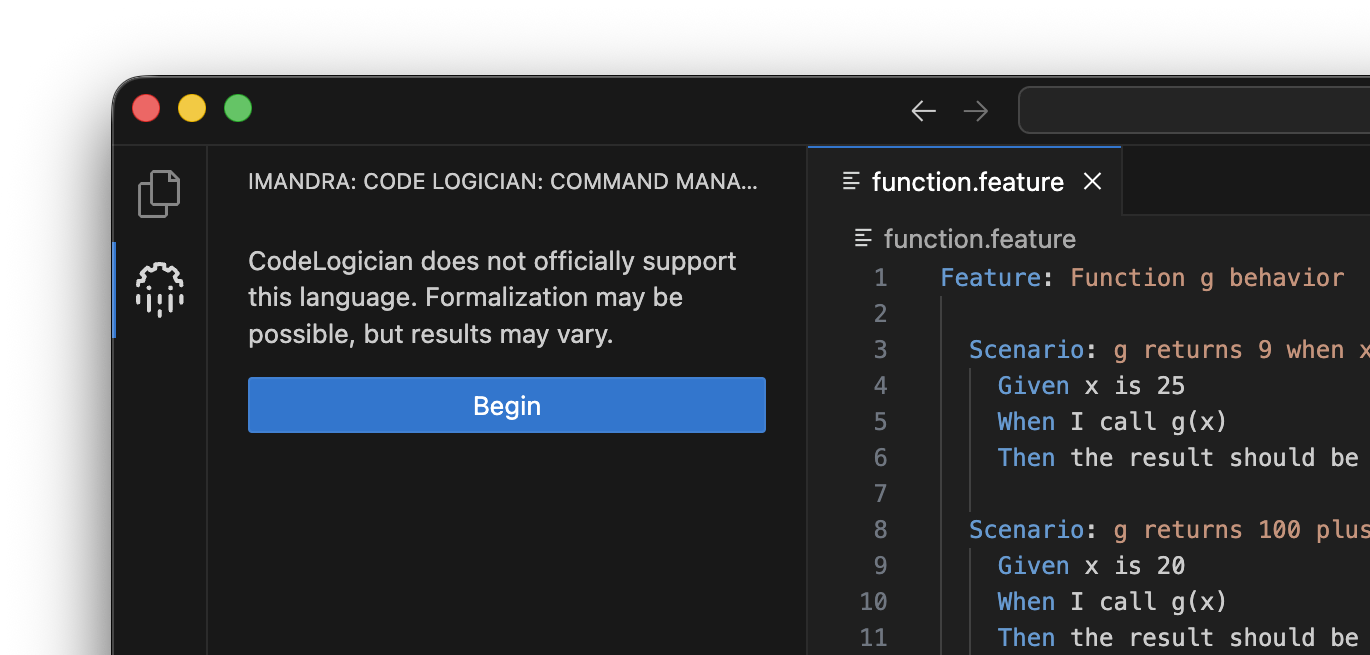Screen dimensions: 1370x655
Task: Click the Scenario line about g returns 100 plus
Action: coord(1150,529)
